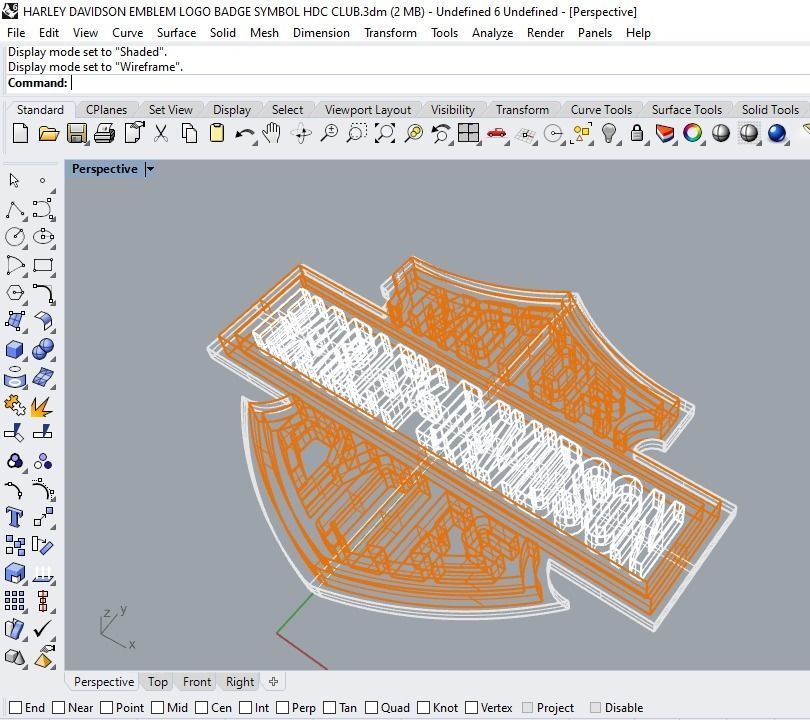810x720 pixels.
Task: Enable Knot osnap checkbox
Action: pyautogui.click(x=424, y=707)
